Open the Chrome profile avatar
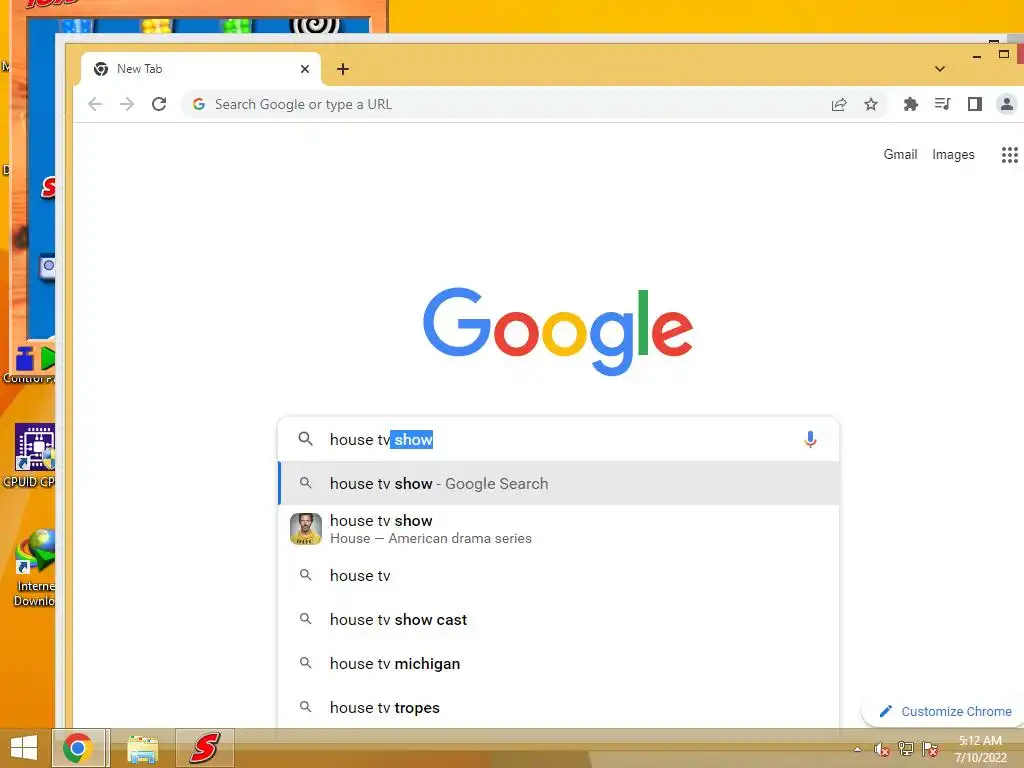This screenshot has height=768, width=1024. point(1006,104)
